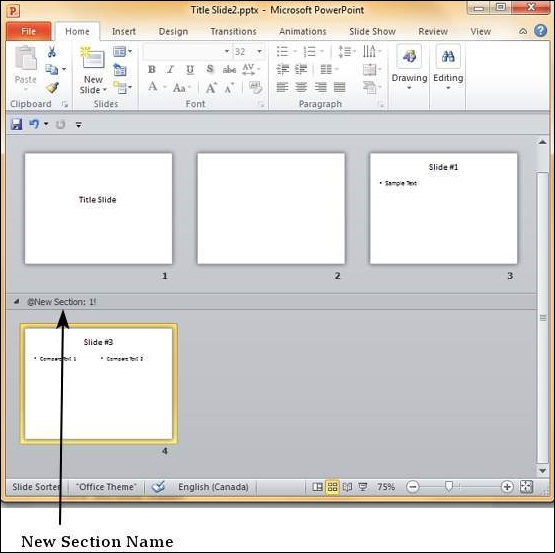
Task: Click the Paste clipboard icon
Action: click(25, 58)
